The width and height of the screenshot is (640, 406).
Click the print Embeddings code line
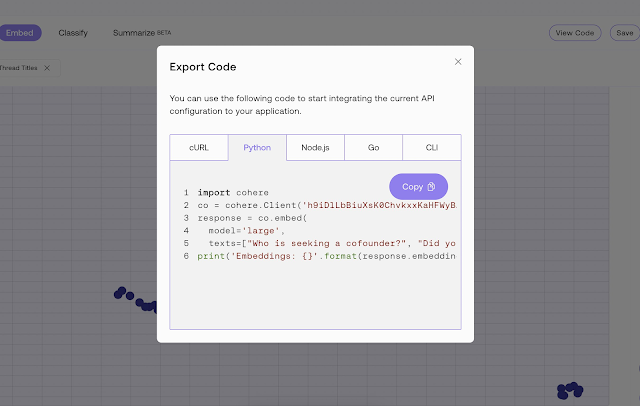(x=327, y=256)
